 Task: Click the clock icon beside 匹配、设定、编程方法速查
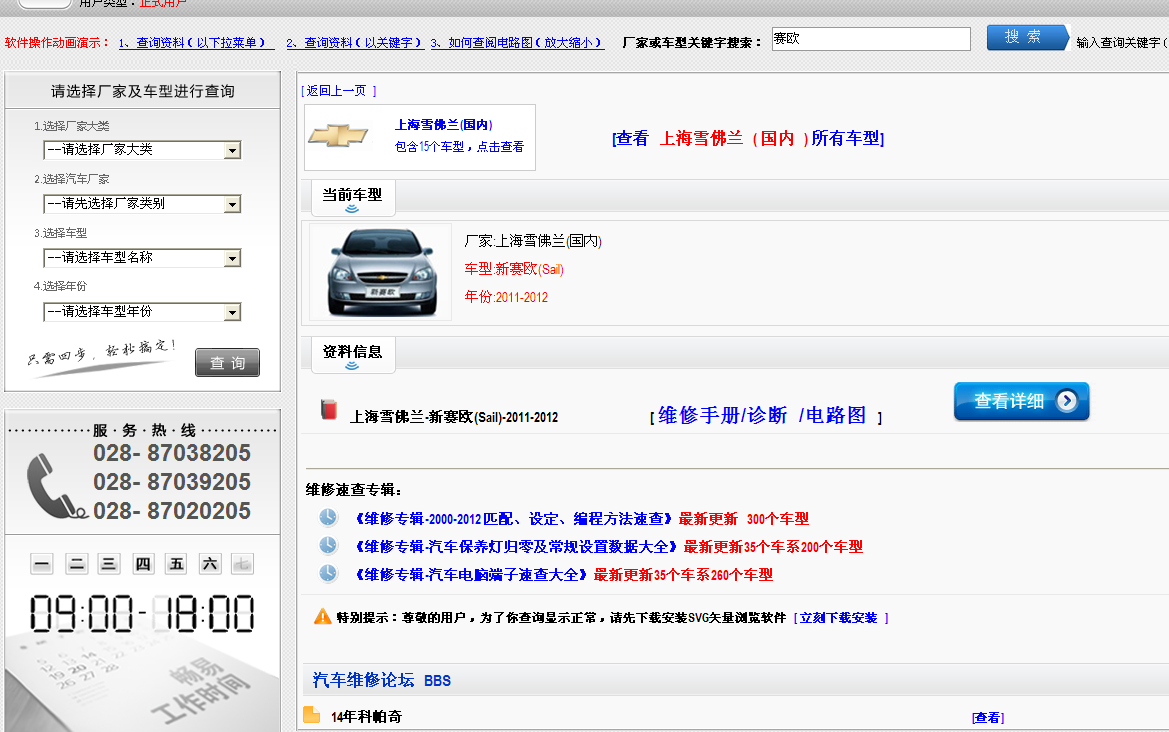(328, 517)
